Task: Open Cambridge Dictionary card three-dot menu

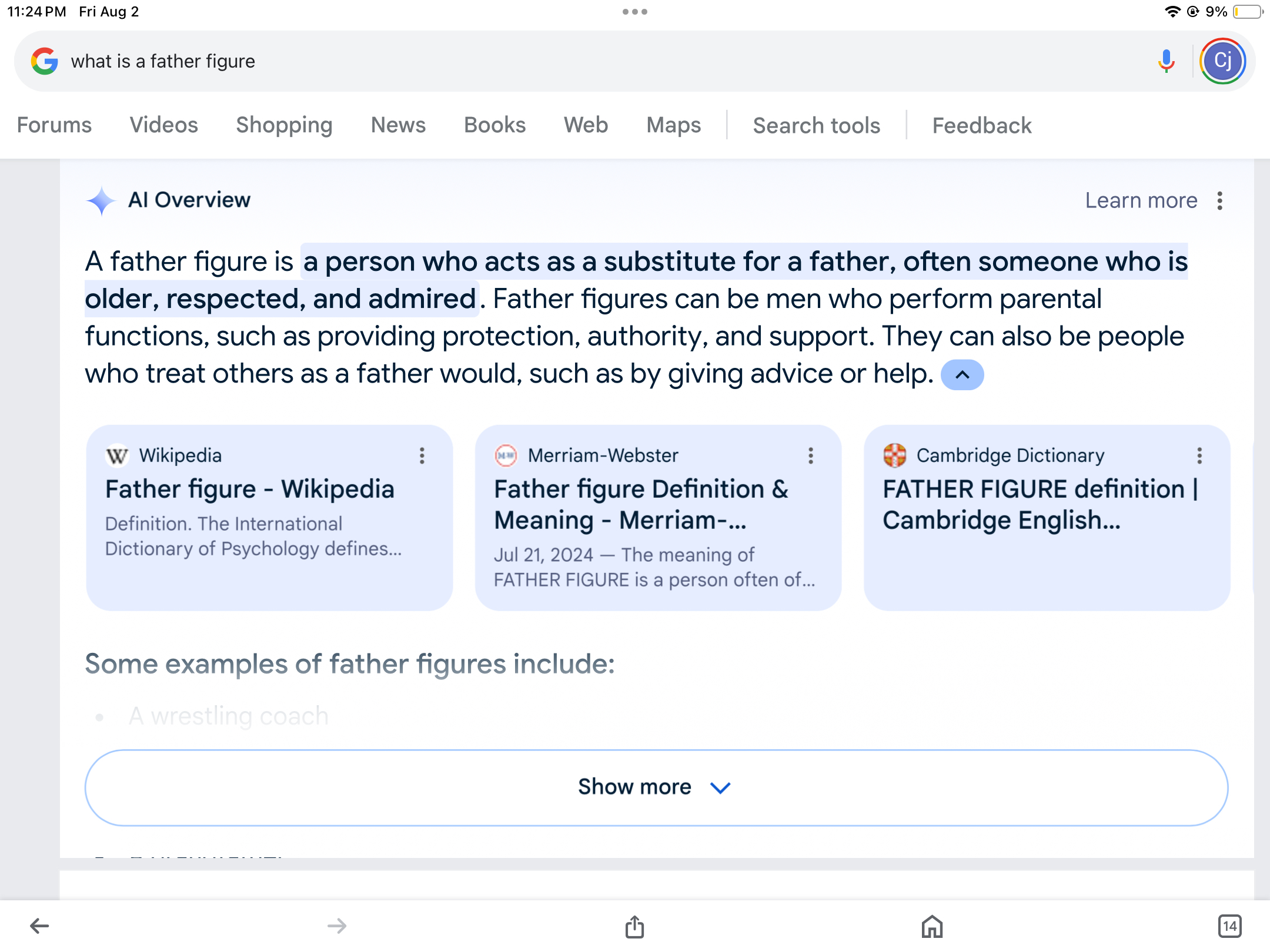Action: click(1199, 455)
